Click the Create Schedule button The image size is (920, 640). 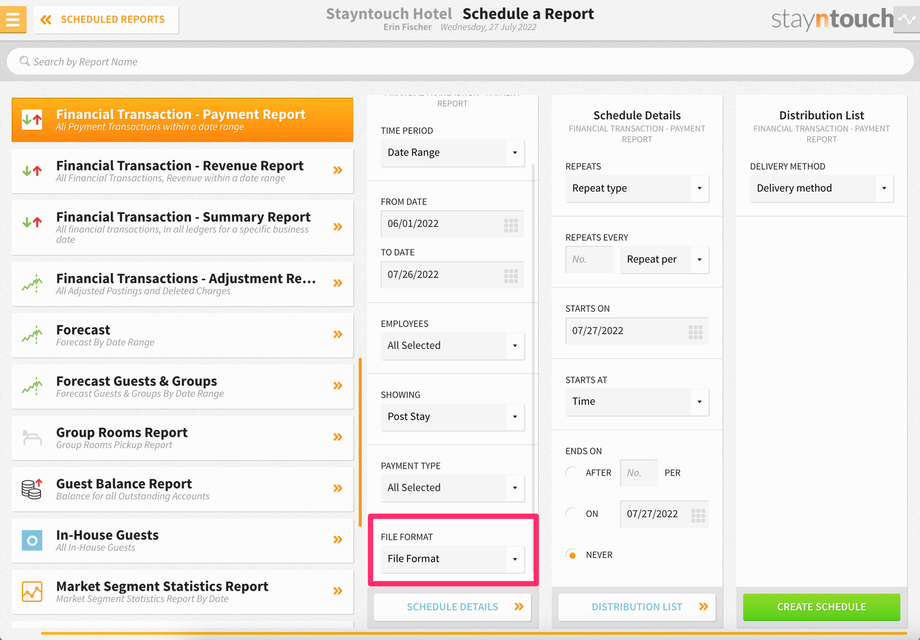click(x=821, y=607)
